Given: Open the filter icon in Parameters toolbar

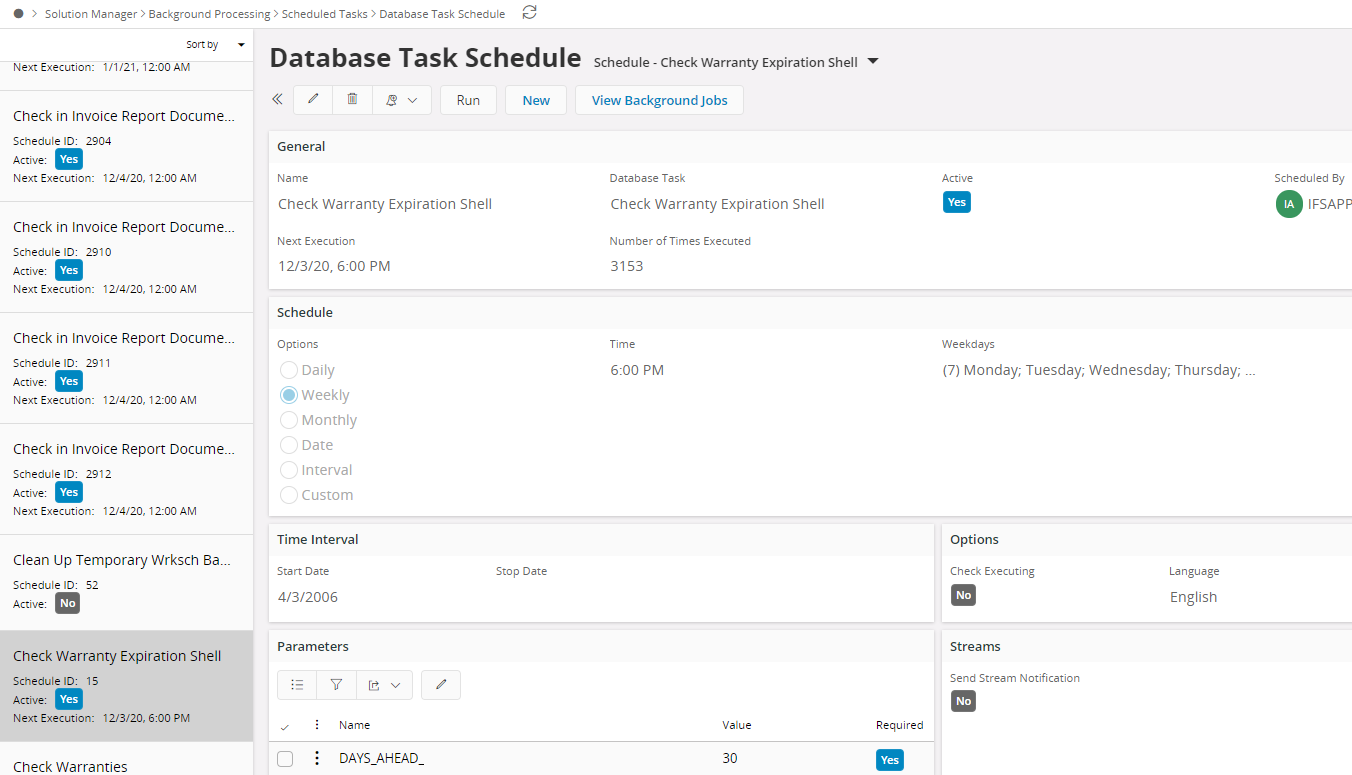Looking at the screenshot, I should point(336,685).
